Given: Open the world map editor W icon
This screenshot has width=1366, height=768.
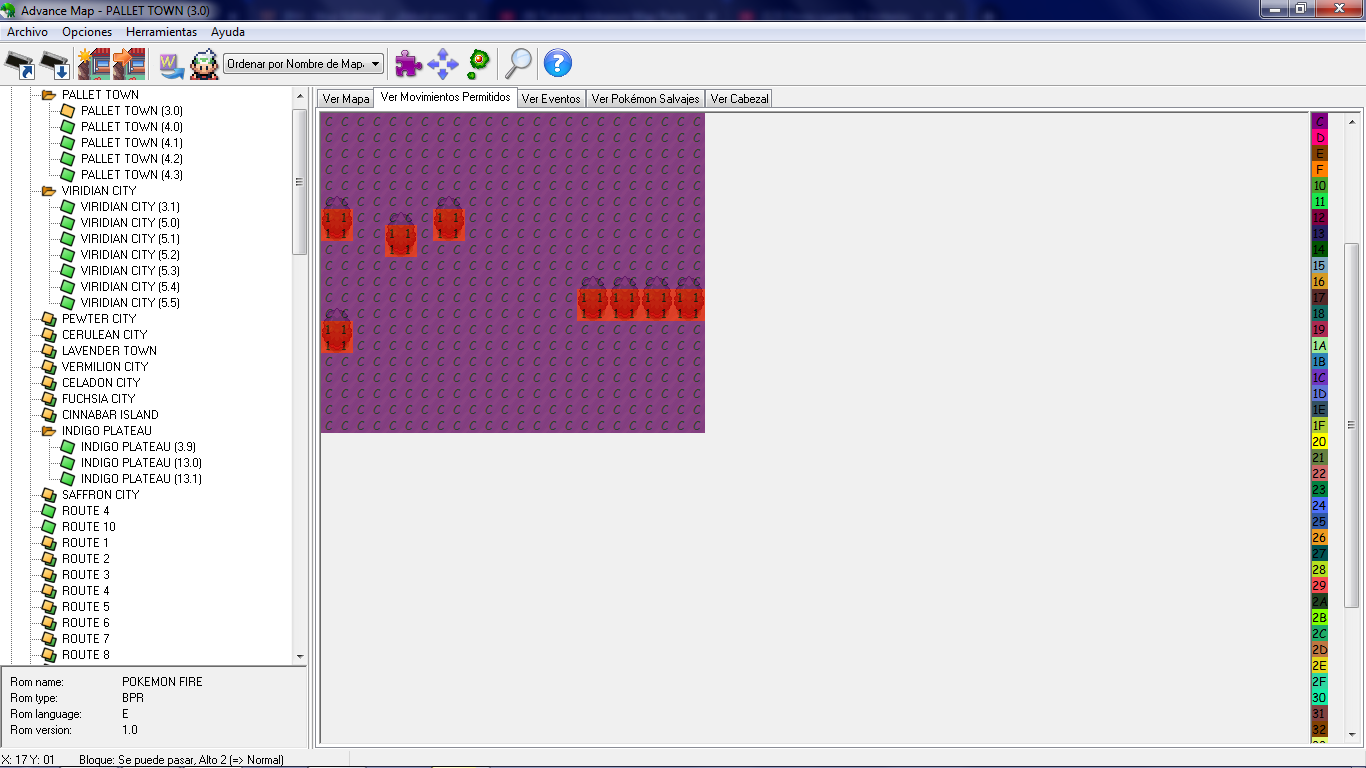Looking at the screenshot, I should [x=171, y=64].
